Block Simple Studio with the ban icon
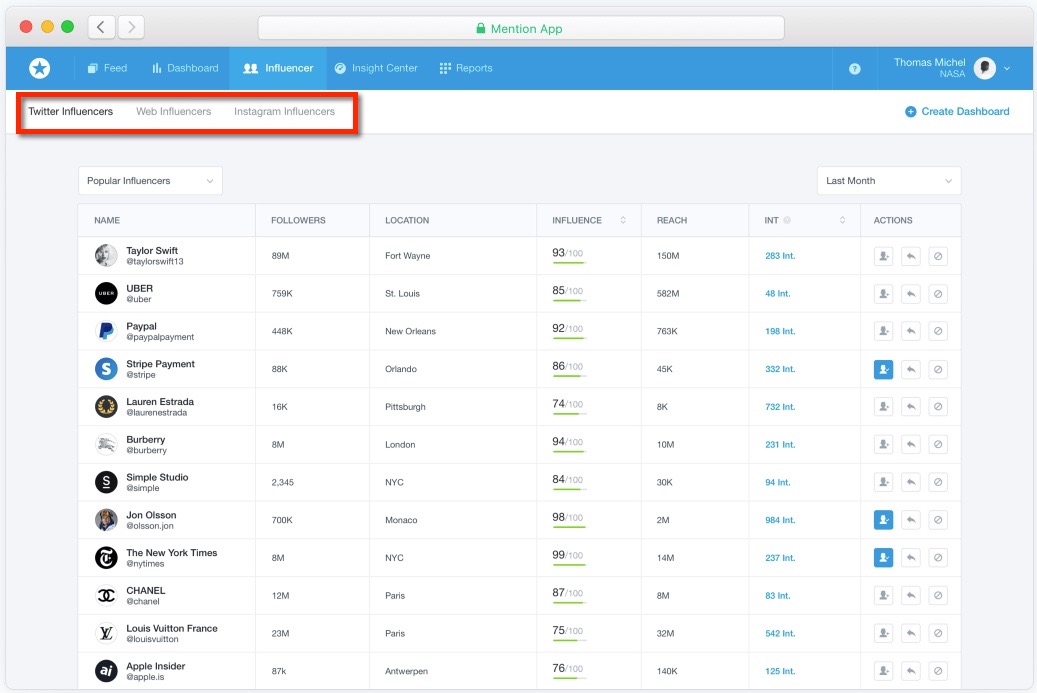The height and width of the screenshot is (693, 1037). (x=938, y=482)
